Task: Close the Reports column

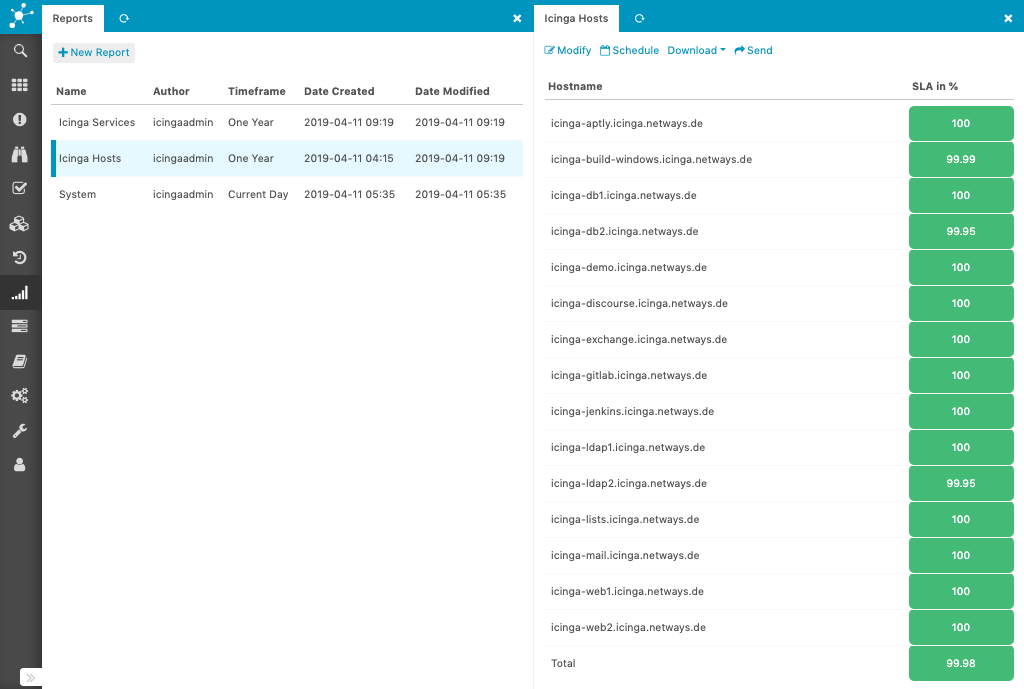Action: pyautogui.click(x=517, y=18)
